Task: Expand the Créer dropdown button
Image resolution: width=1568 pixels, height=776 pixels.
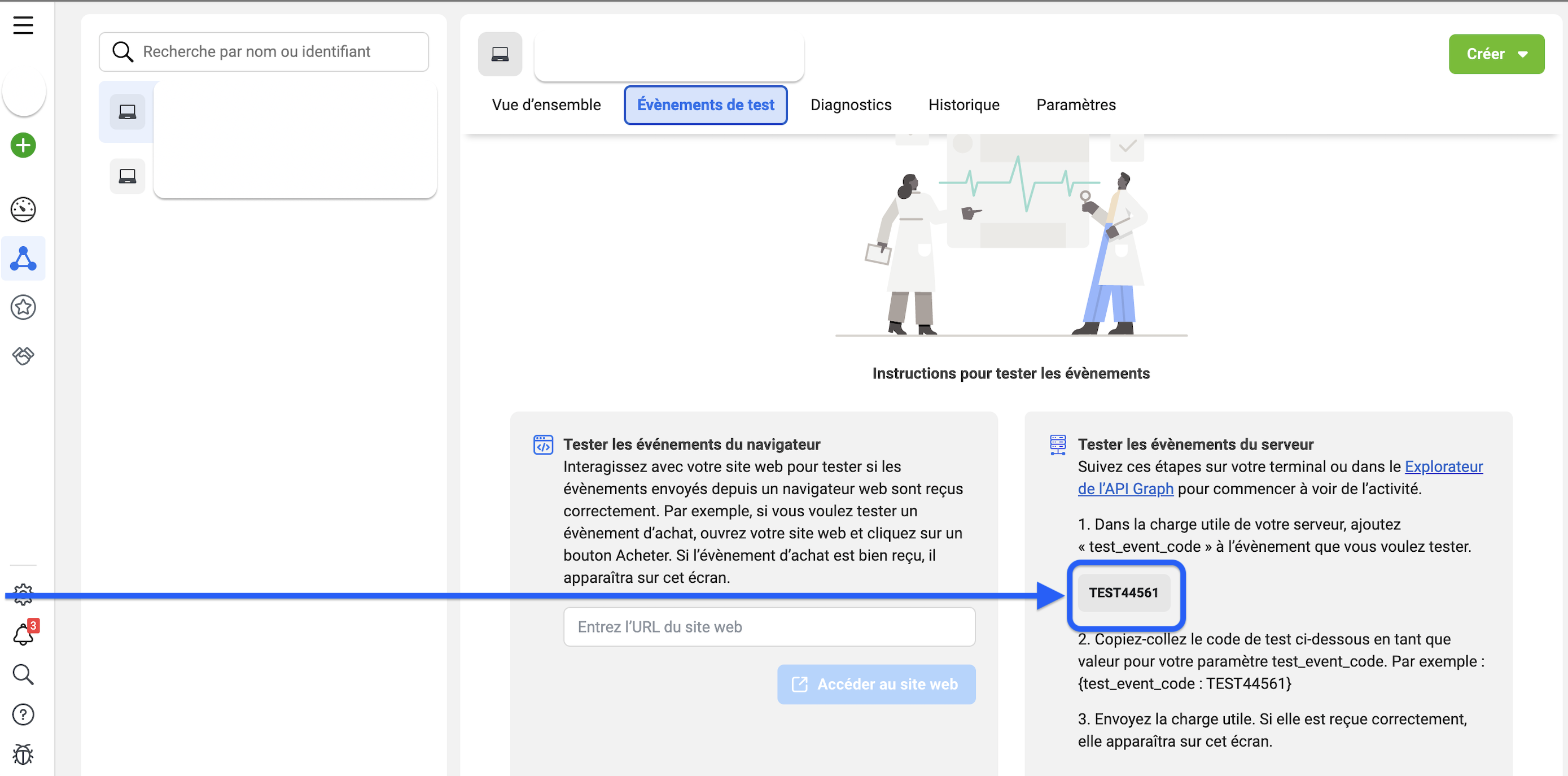Action: pos(1496,54)
